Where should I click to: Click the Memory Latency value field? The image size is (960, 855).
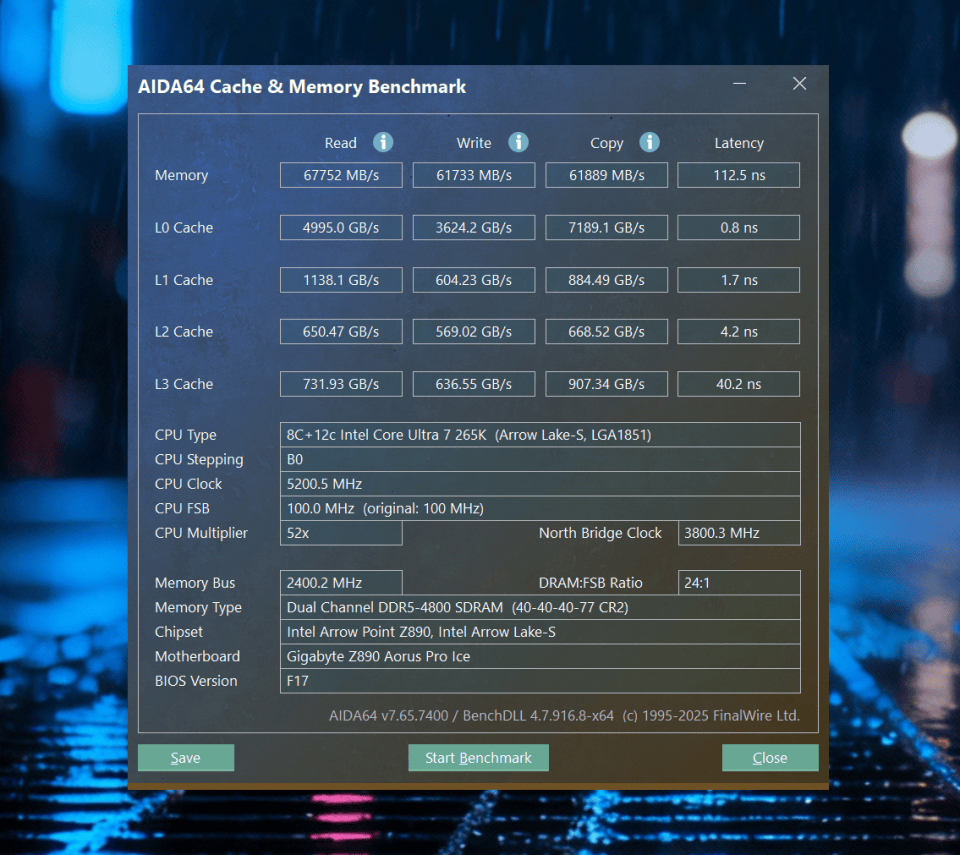[738, 174]
